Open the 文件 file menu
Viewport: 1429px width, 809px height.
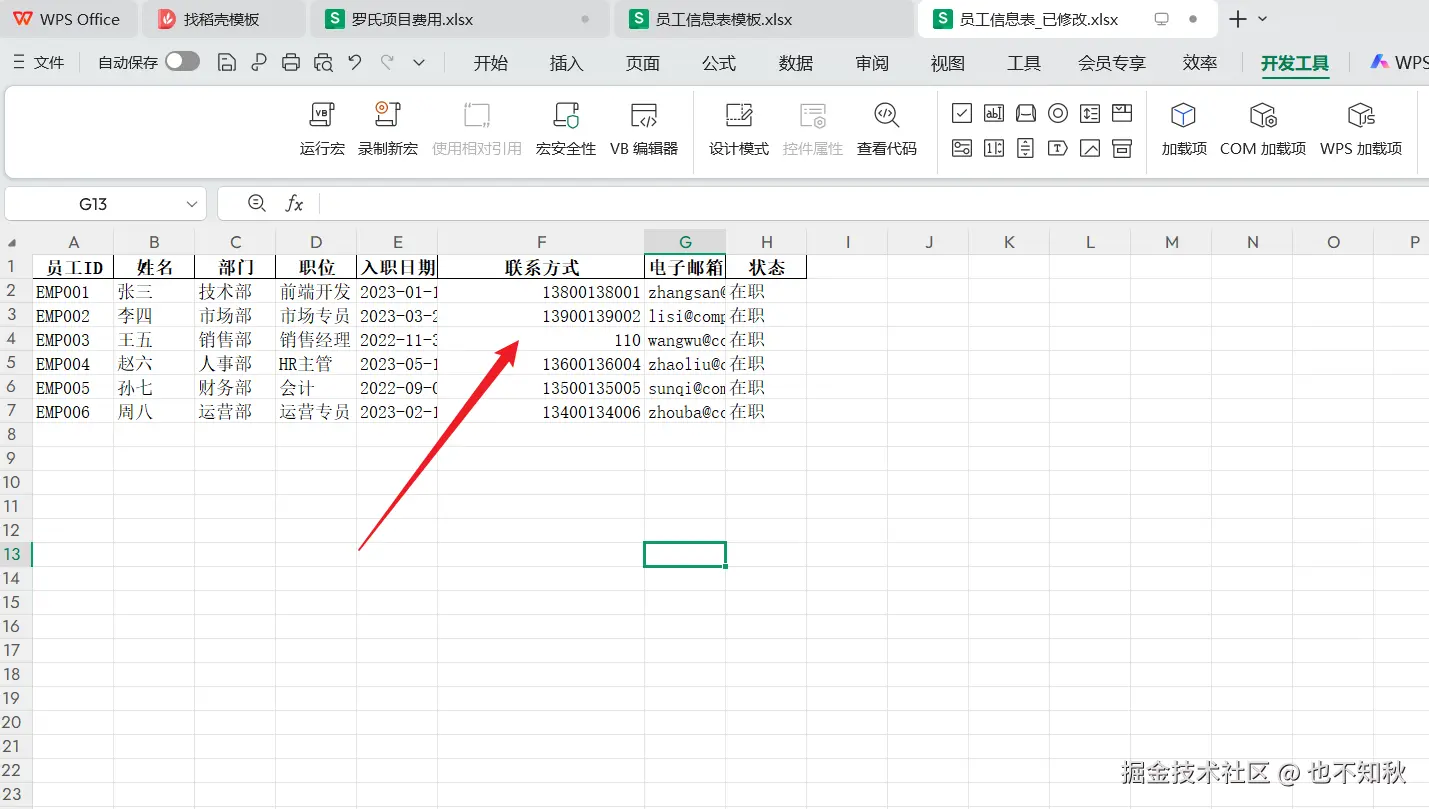coord(38,63)
